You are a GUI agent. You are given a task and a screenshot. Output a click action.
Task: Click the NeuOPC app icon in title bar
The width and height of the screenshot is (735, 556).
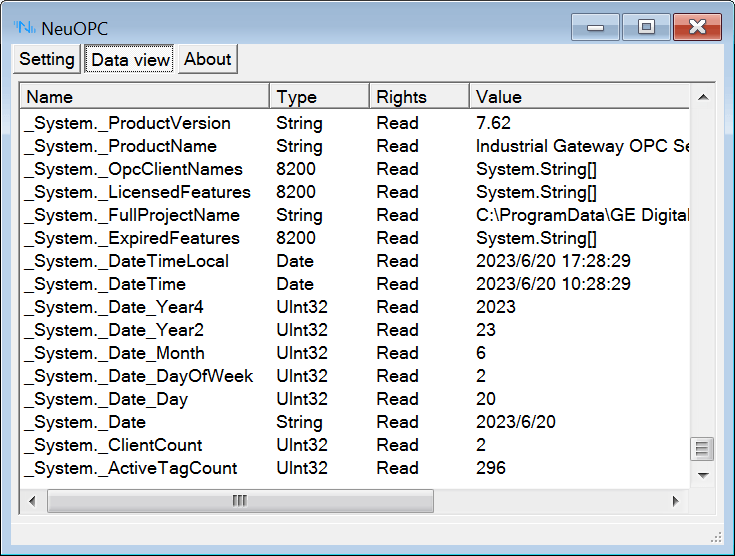click(24, 27)
